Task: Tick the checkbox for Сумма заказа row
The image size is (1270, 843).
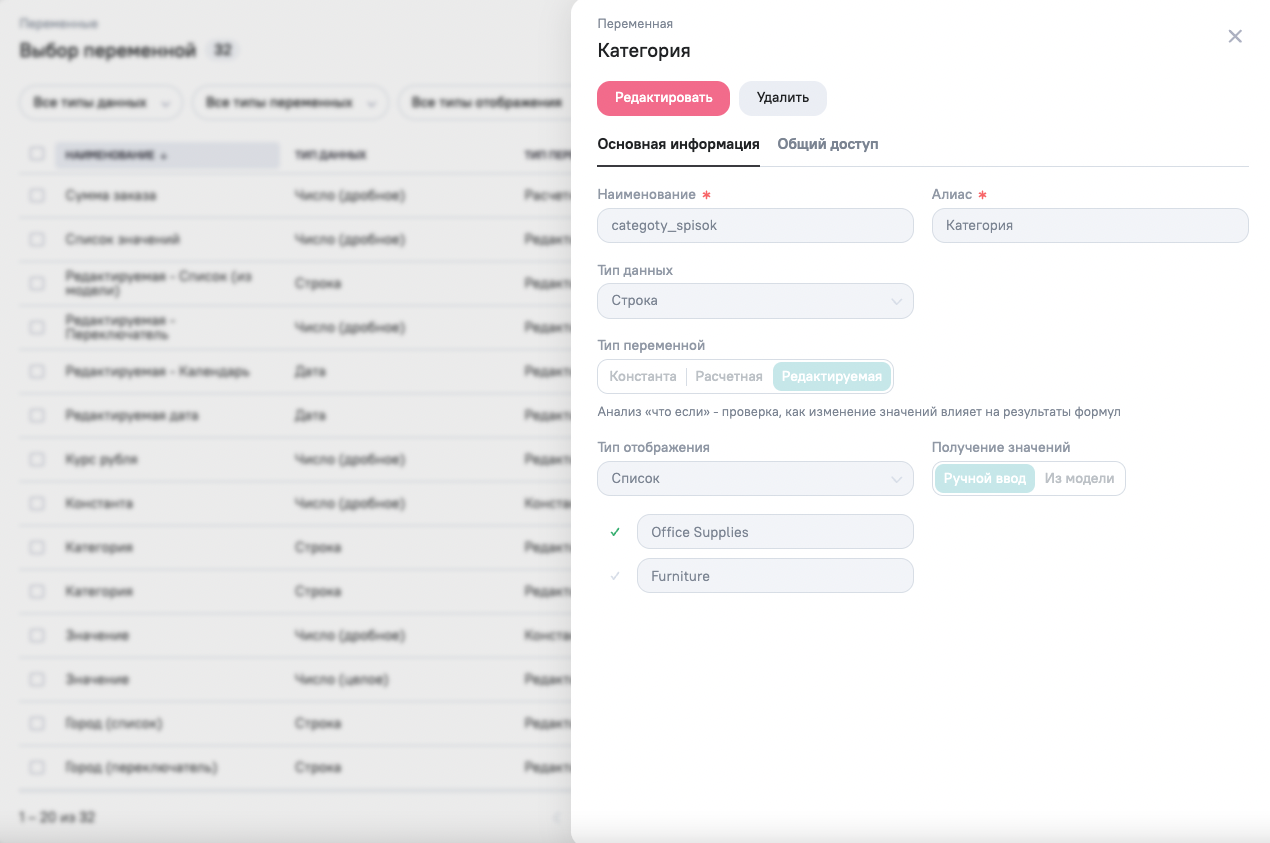Action: (37, 196)
